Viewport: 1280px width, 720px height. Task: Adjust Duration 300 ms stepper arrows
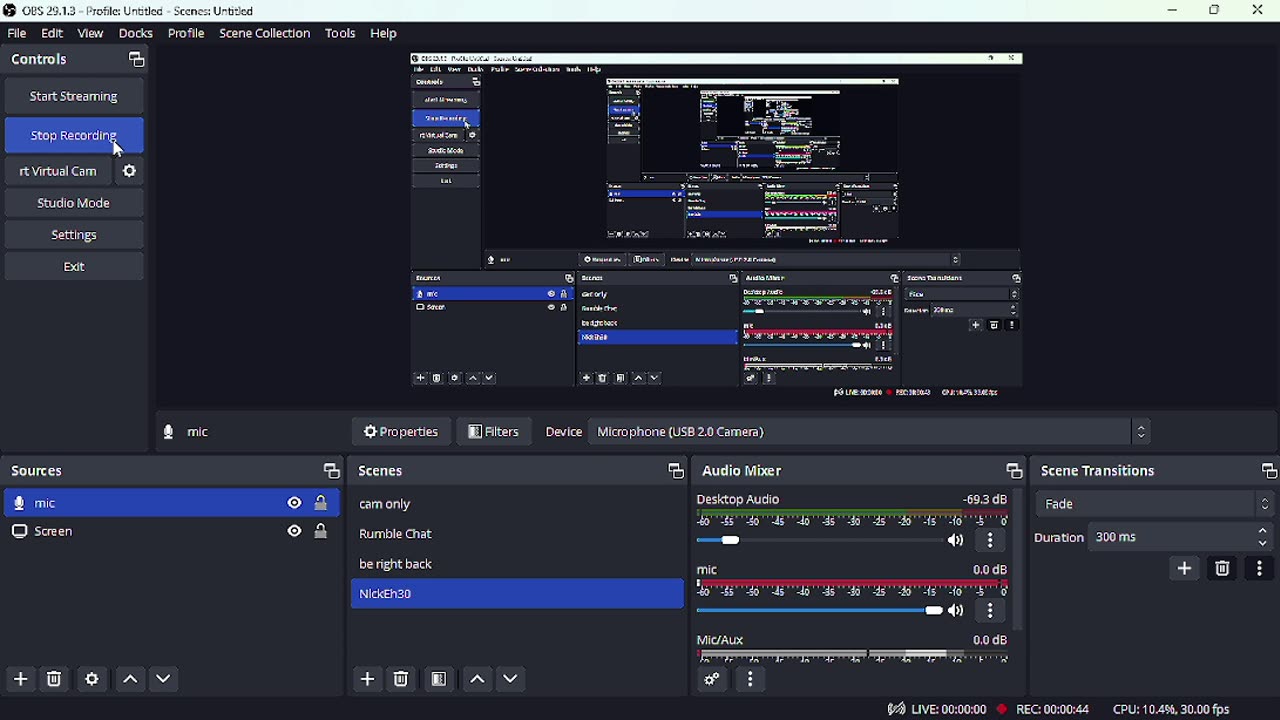point(1264,538)
